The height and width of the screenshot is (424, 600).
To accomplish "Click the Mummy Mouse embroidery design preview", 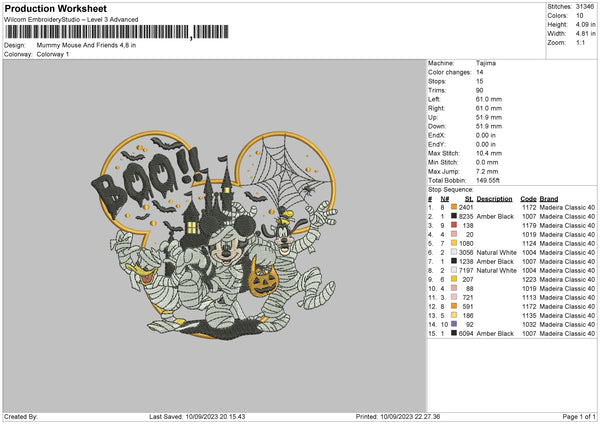I will point(214,235).
